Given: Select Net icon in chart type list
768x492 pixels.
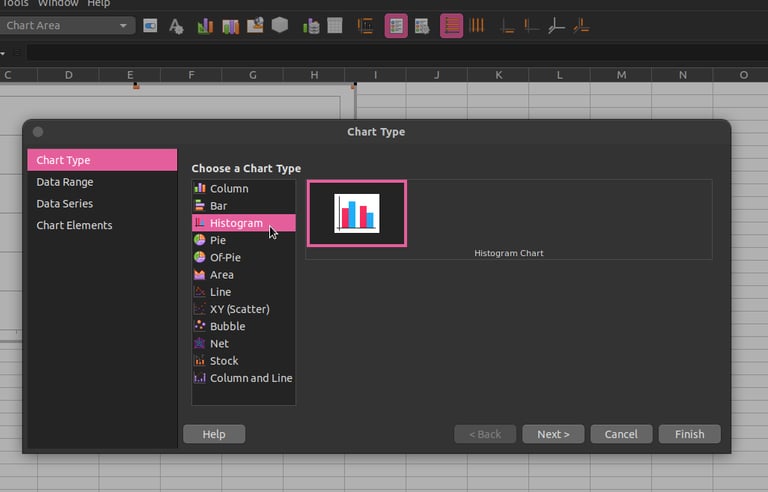Looking at the screenshot, I should point(199,343).
